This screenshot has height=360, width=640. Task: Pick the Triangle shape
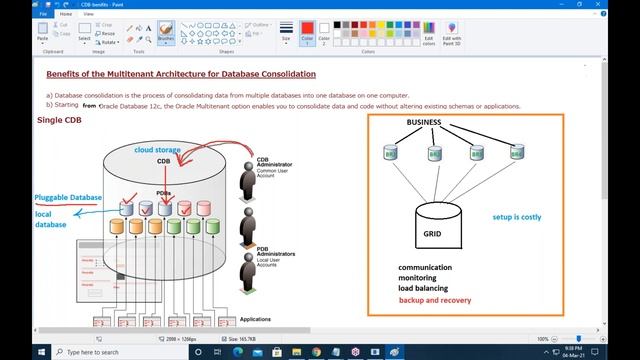232,25
